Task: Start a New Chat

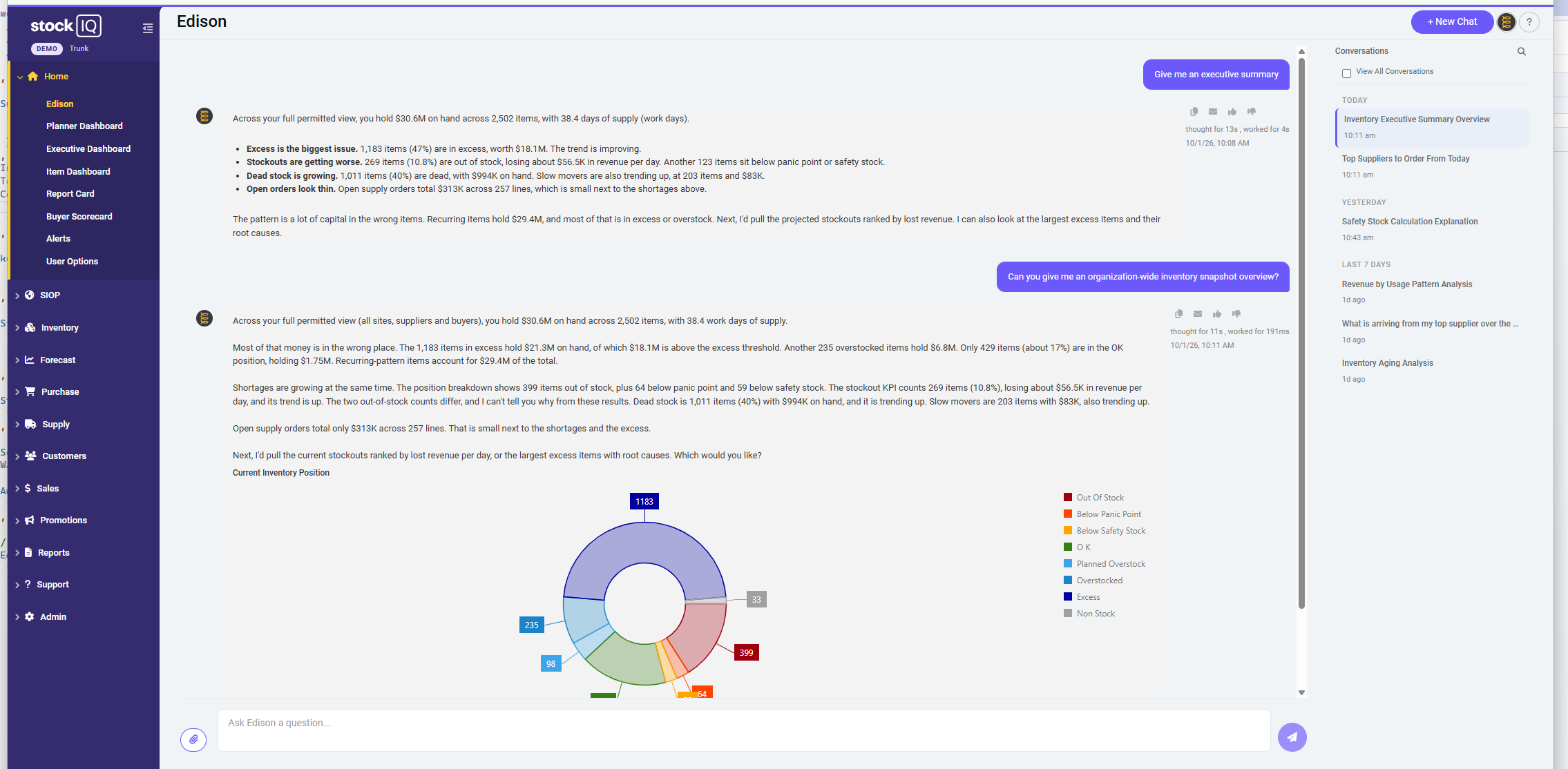Action: [1452, 22]
